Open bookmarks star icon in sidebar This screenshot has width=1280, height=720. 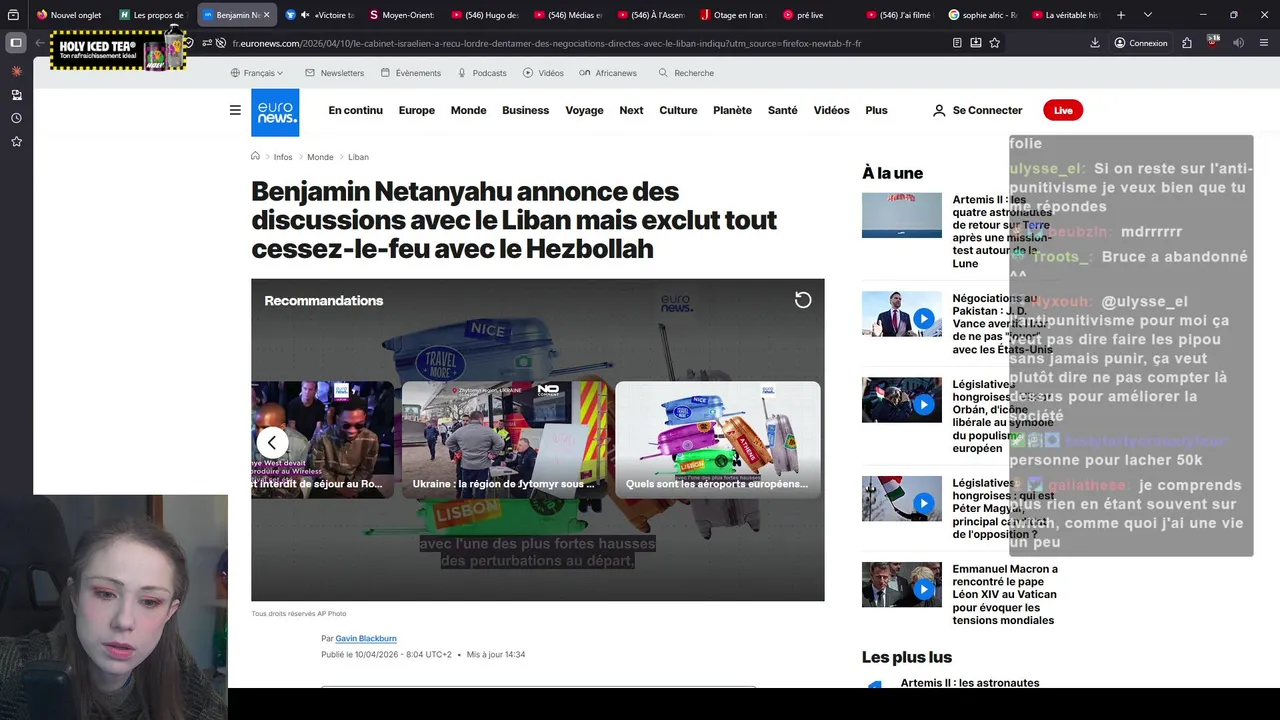16,142
